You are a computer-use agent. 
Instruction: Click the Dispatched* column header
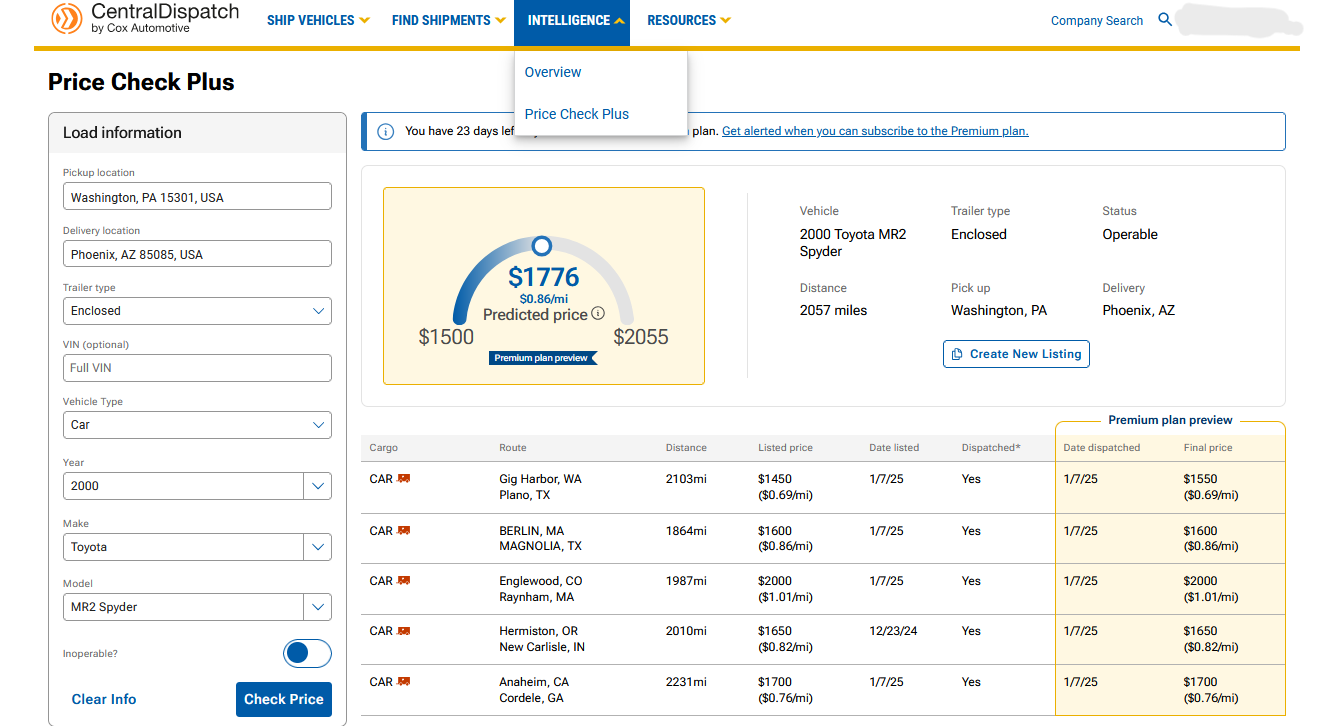coord(991,448)
